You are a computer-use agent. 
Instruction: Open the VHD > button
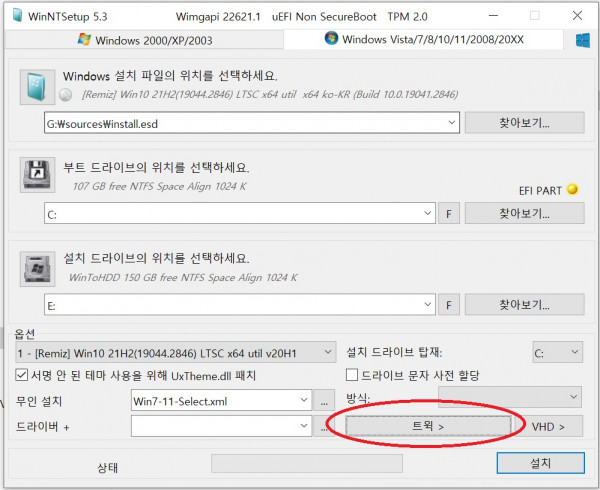(548, 426)
